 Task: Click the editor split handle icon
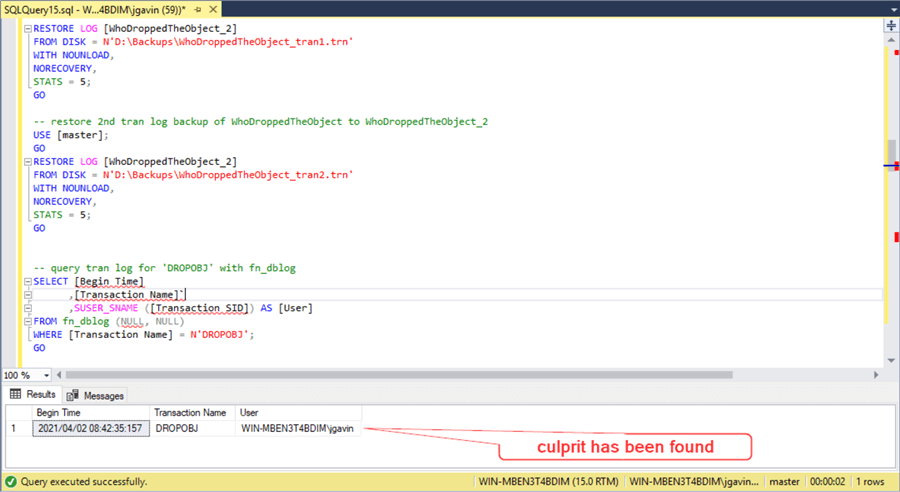[x=890, y=25]
